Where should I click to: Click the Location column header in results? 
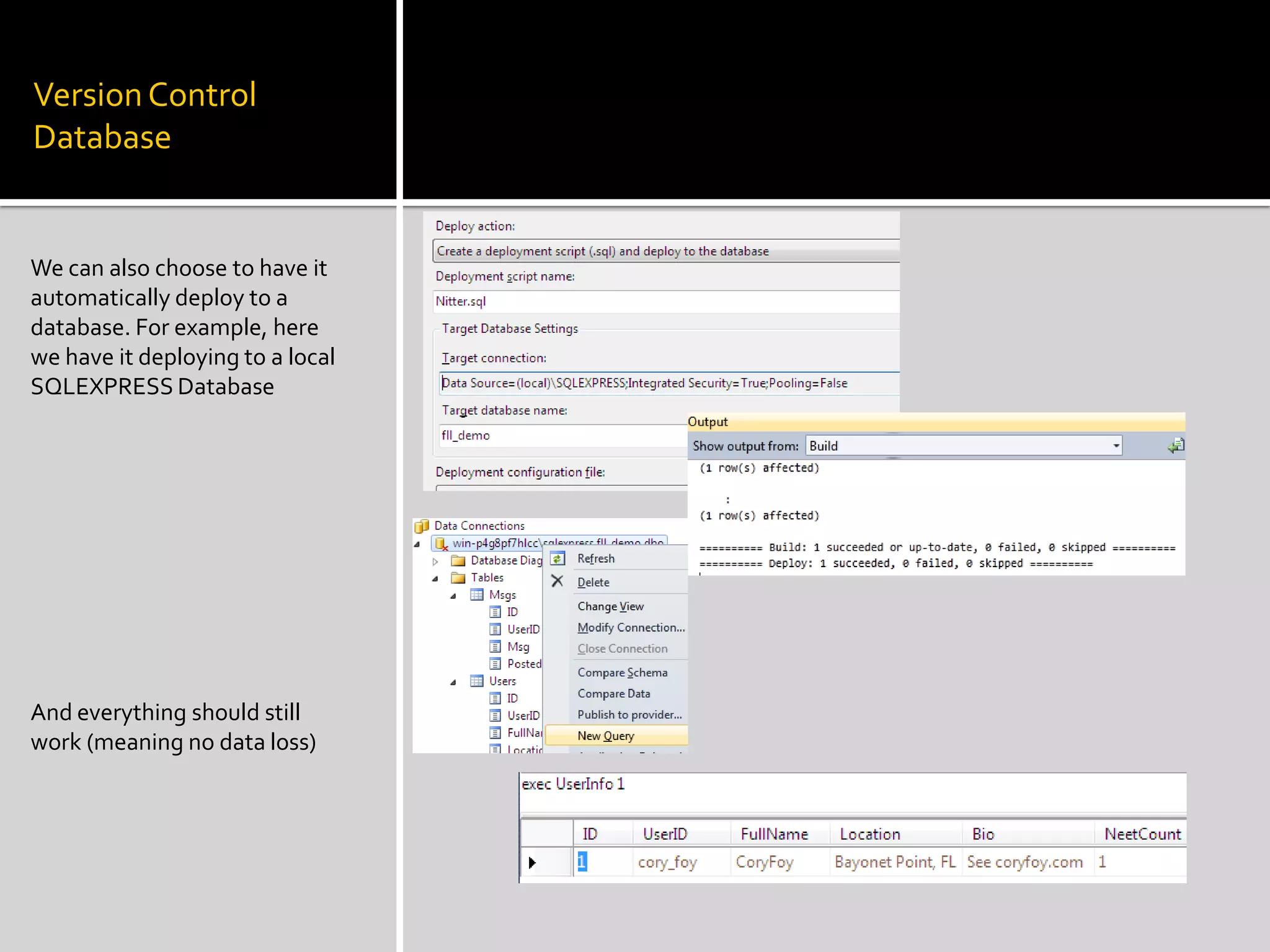[896, 834]
